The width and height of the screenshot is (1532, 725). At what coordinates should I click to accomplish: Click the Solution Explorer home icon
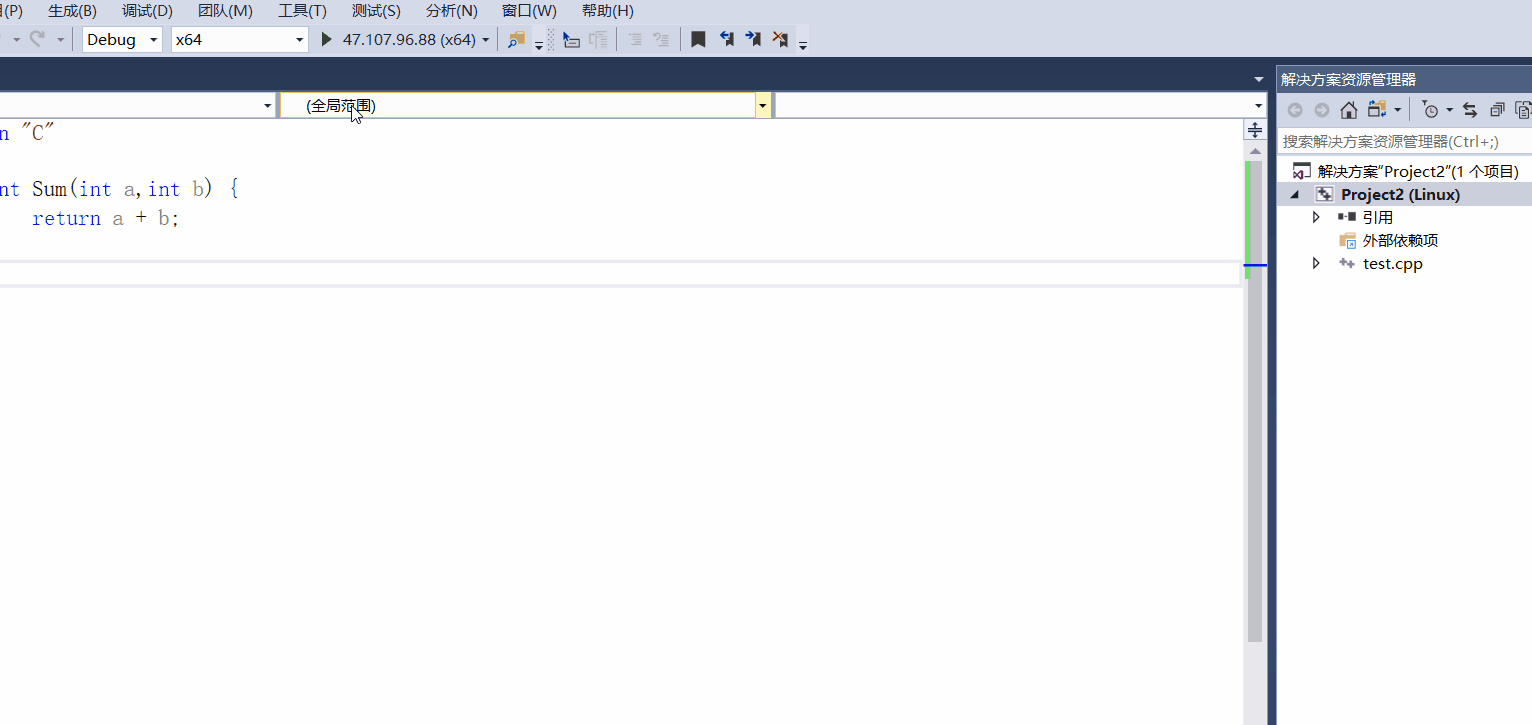click(x=1349, y=110)
